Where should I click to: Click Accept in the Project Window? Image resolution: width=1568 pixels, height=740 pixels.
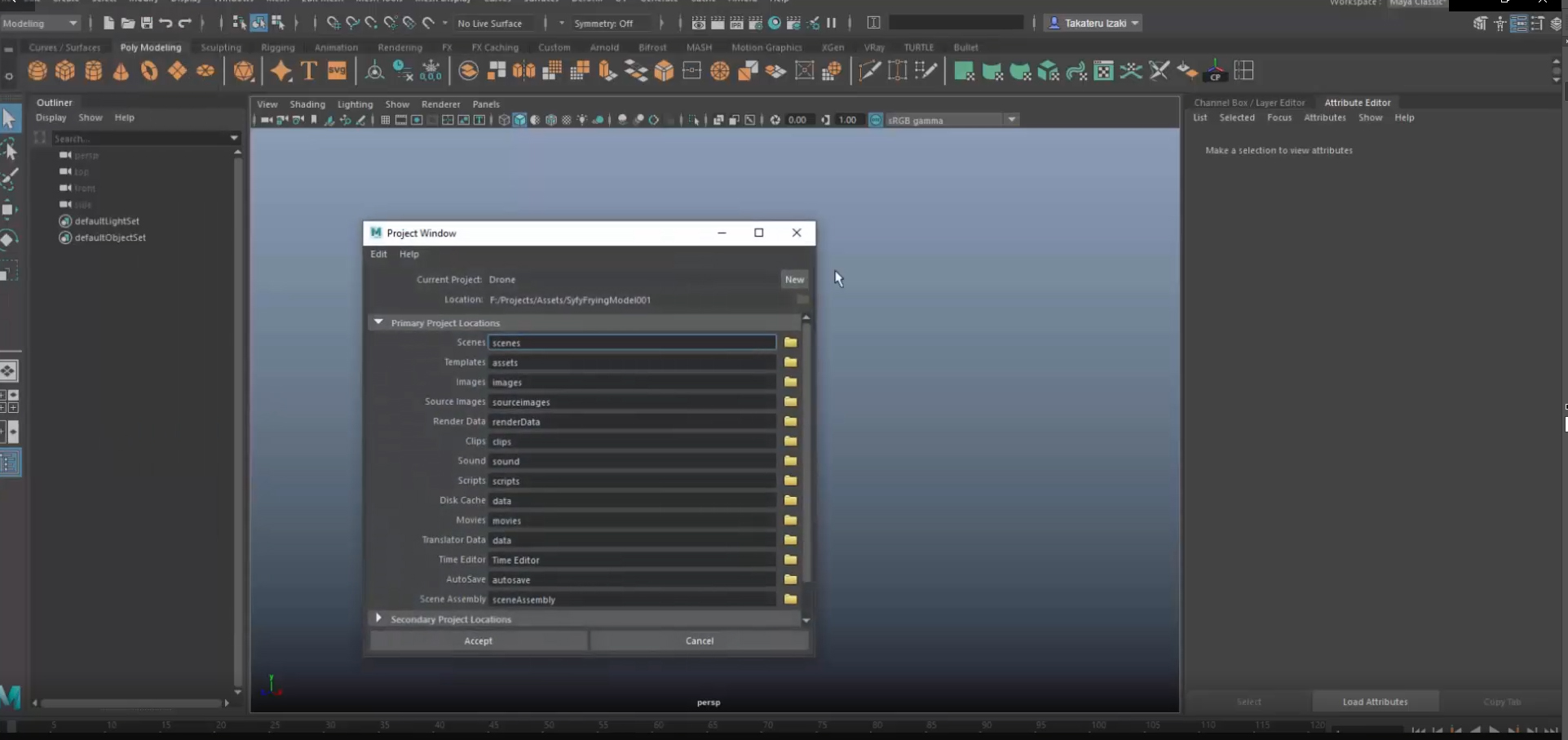point(479,640)
